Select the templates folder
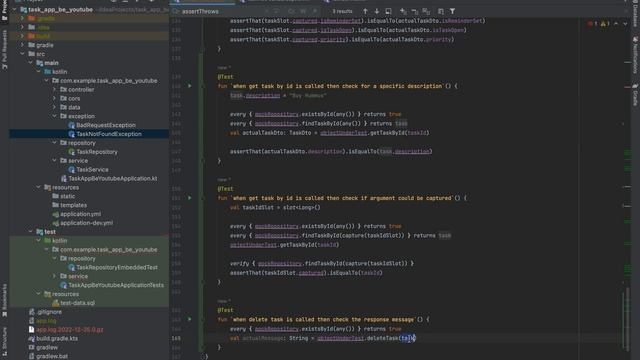 pyautogui.click(x=69, y=205)
